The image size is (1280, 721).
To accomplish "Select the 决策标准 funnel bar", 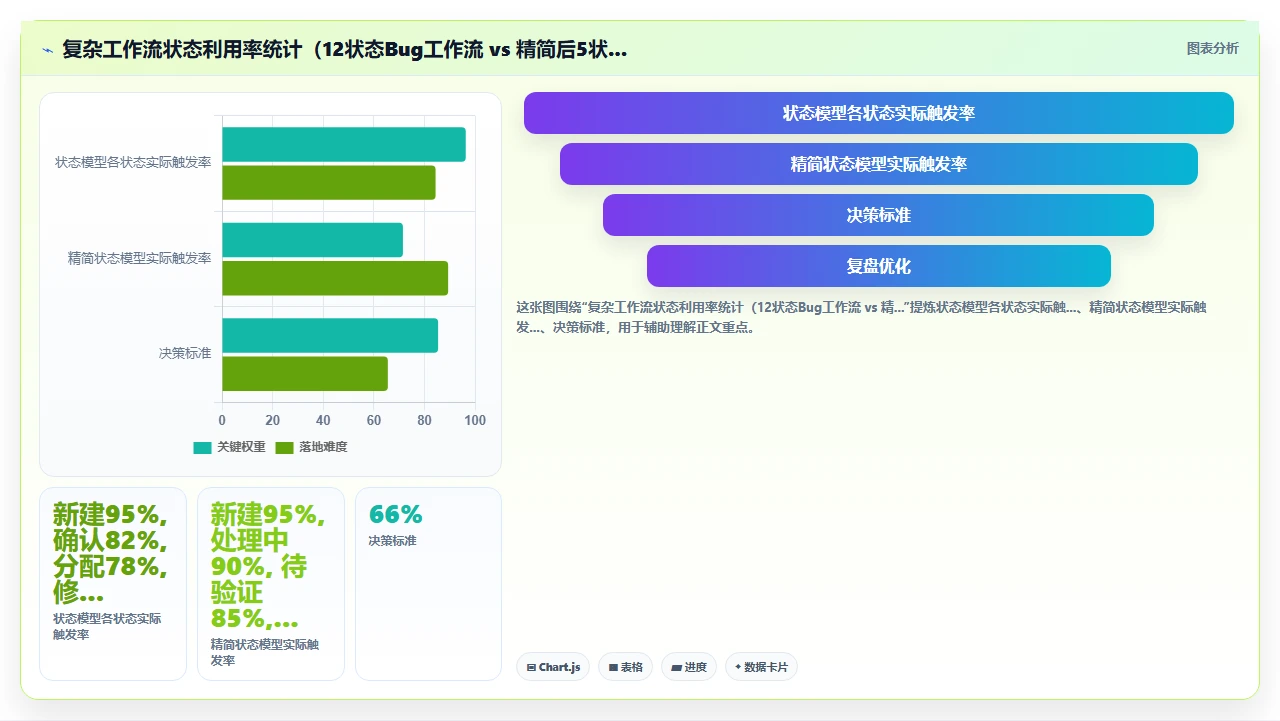I will (878, 215).
